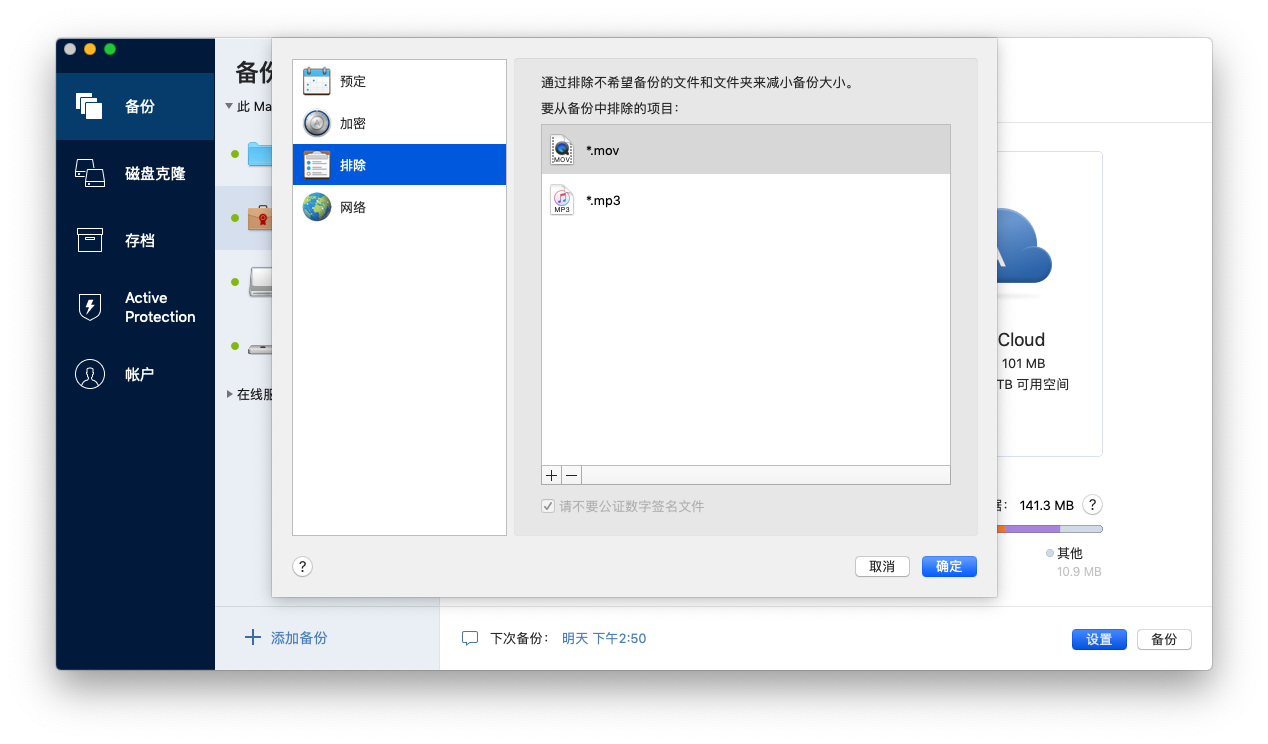
Task: Select the Network (网络) settings tab
Action: 399,207
